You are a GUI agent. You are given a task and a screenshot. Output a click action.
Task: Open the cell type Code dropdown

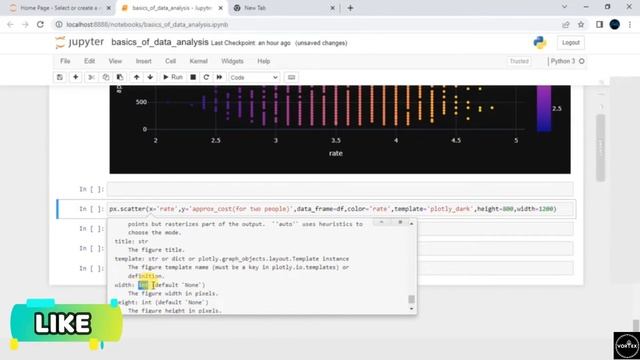click(x=254, y=78)
